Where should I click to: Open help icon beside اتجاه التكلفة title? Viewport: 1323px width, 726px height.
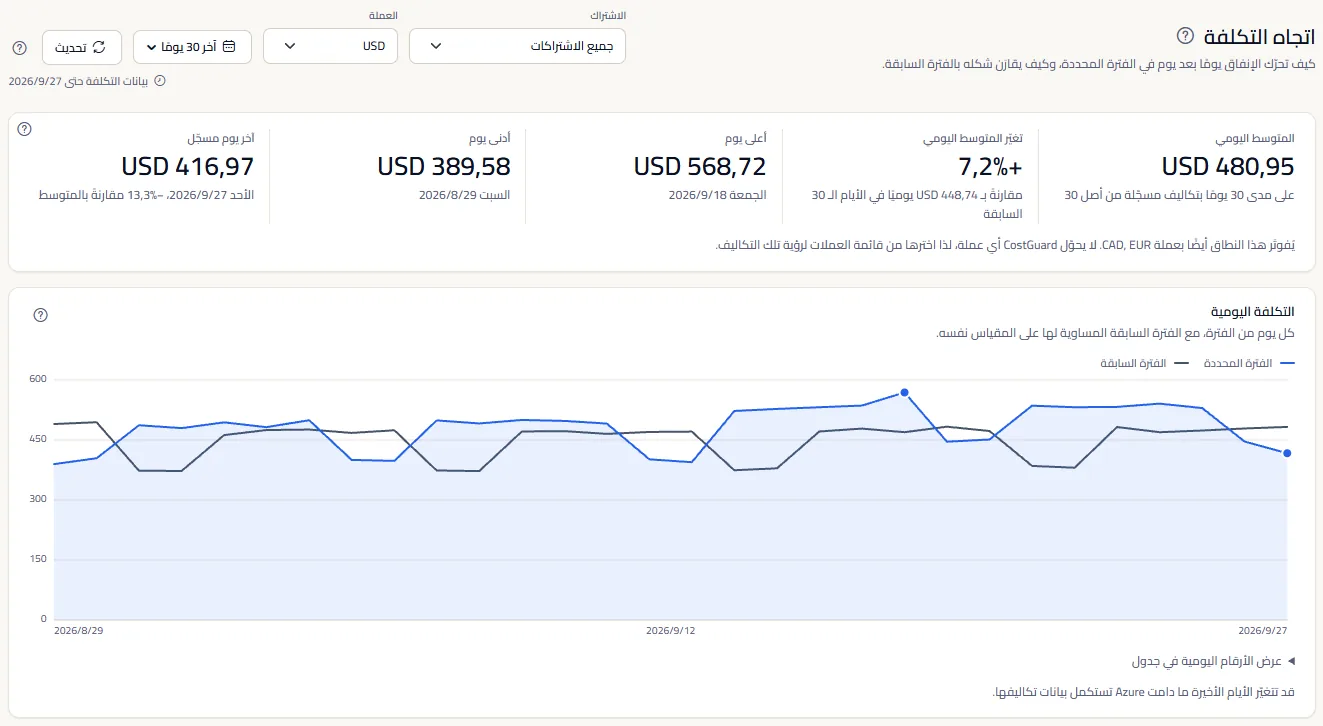[x=1185, y=36]
